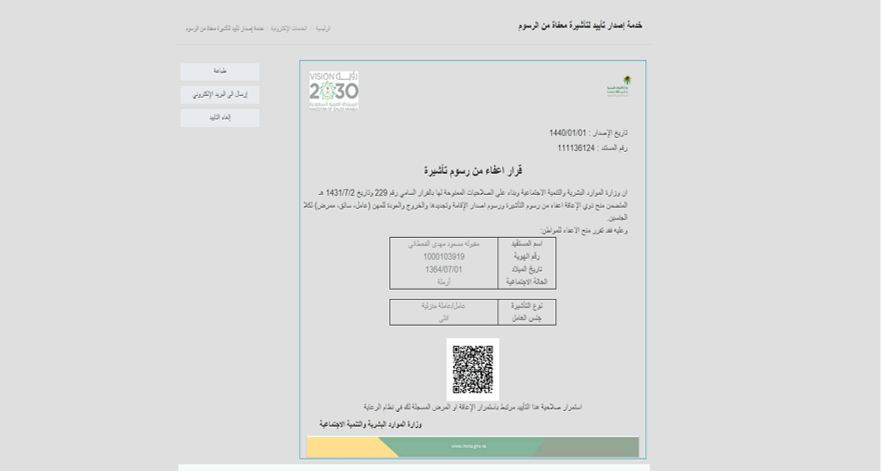Click birth date value 1364/07/01
Image resolution: width=881 pixels, height=471 pixels.
444,269
